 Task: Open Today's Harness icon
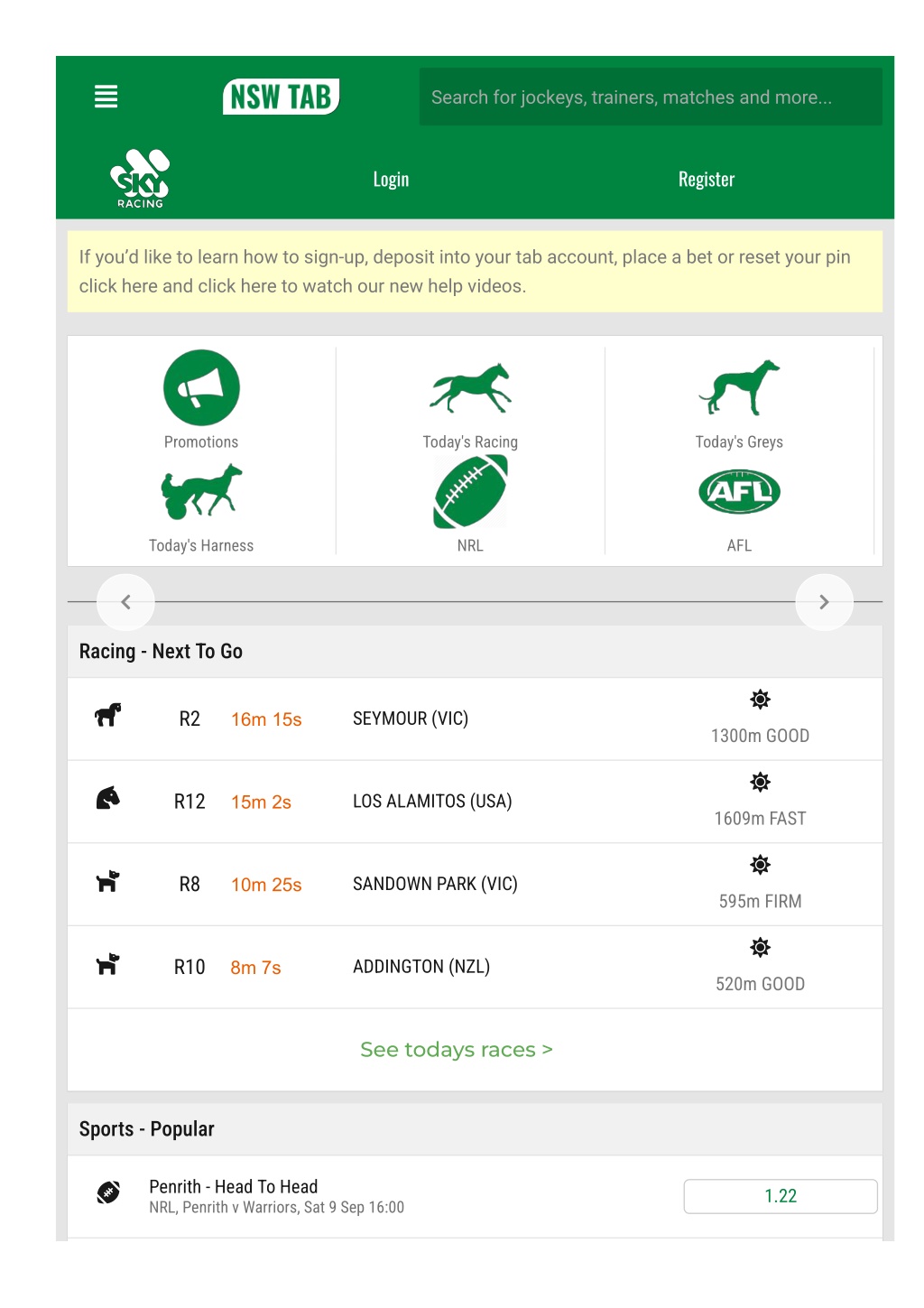[x=201, y=492]
